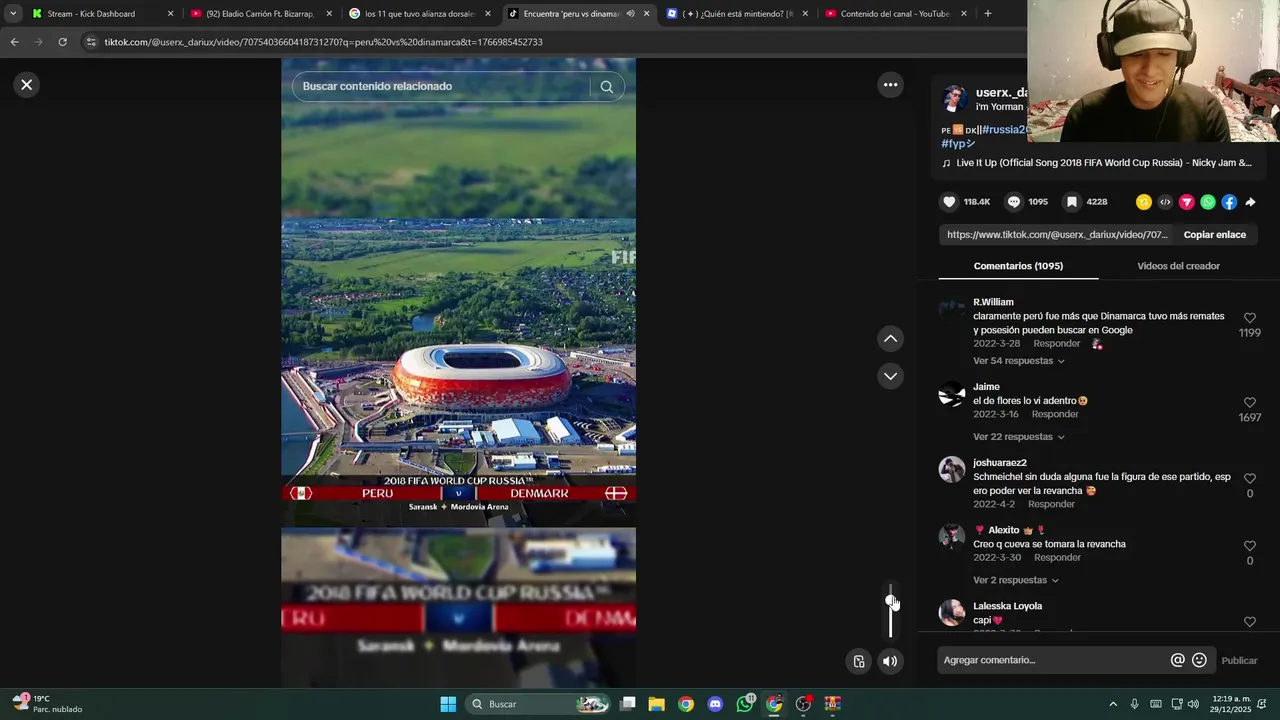Go to the next video with down arrow
This screenshot has height=720, width=1280.
tap(890, 376)
